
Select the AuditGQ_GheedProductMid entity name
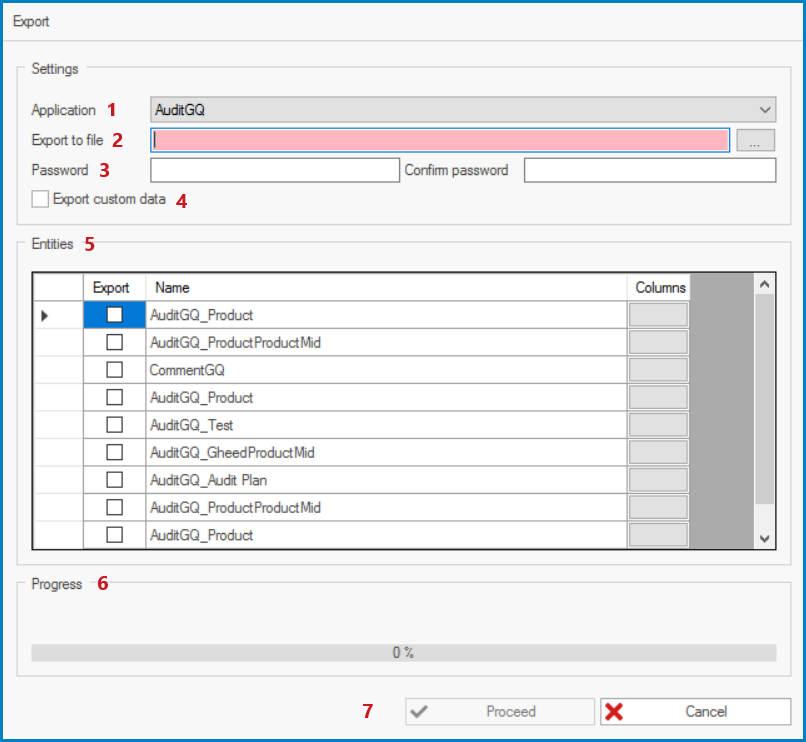pos(232,453)
